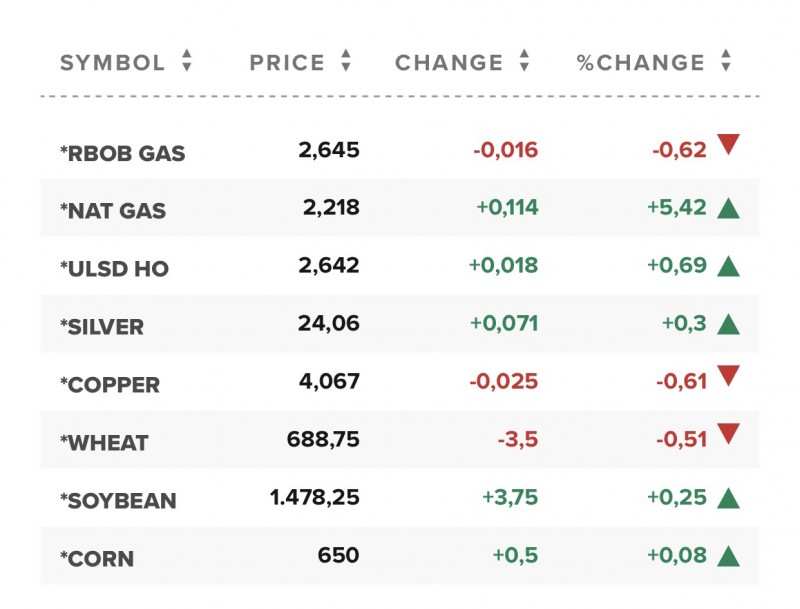Click green up arrow in ULSD HO row
Screen dimensions: 800x609
(x=728, y=267)
